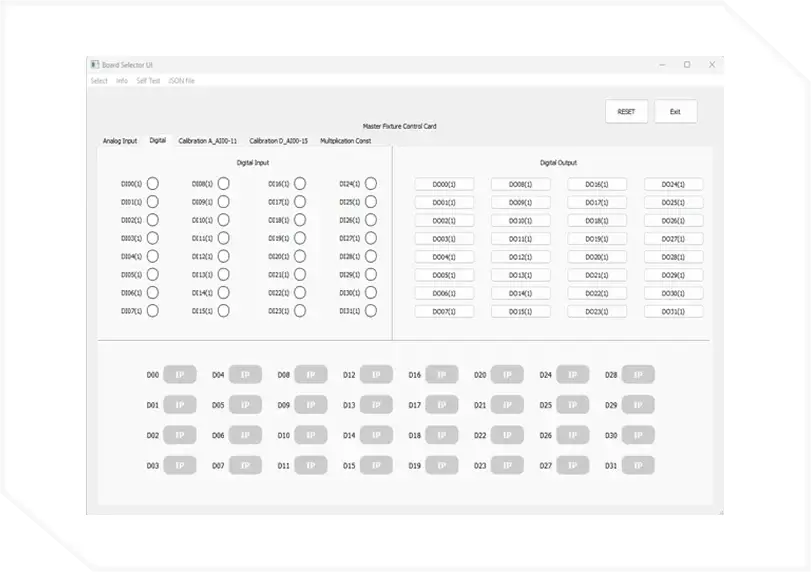Open the JSON file menu

coord(182,80)
